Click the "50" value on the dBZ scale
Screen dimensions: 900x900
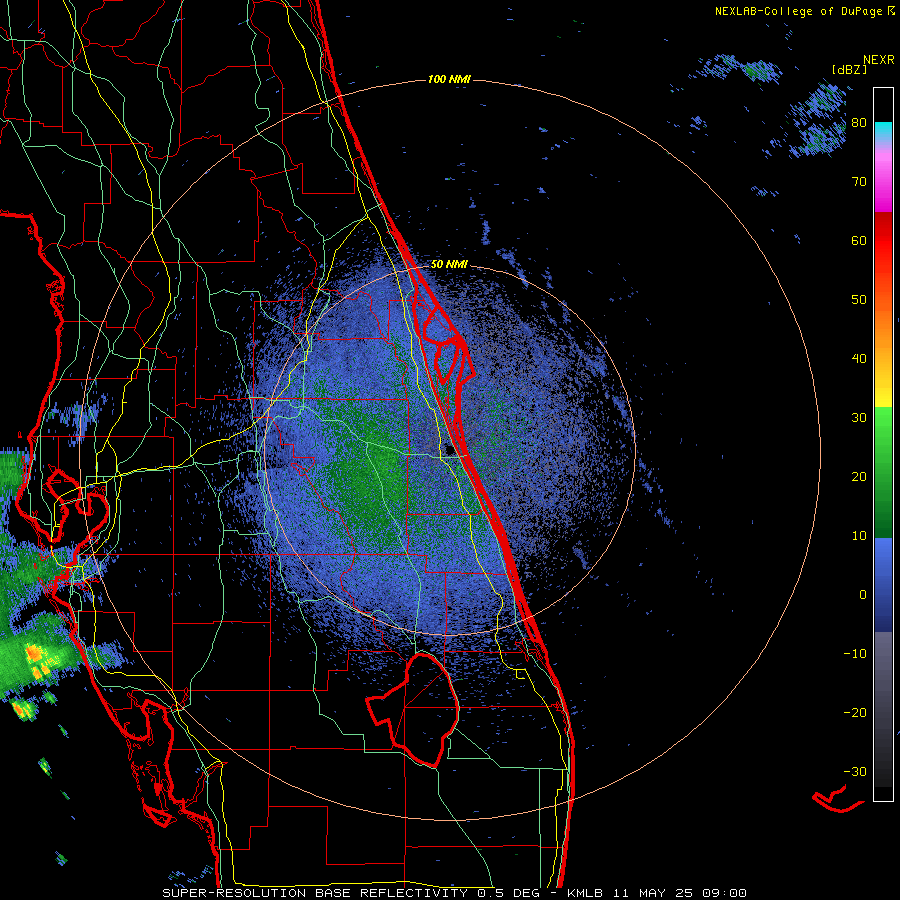pyautogui.click(x=859, y=300)
